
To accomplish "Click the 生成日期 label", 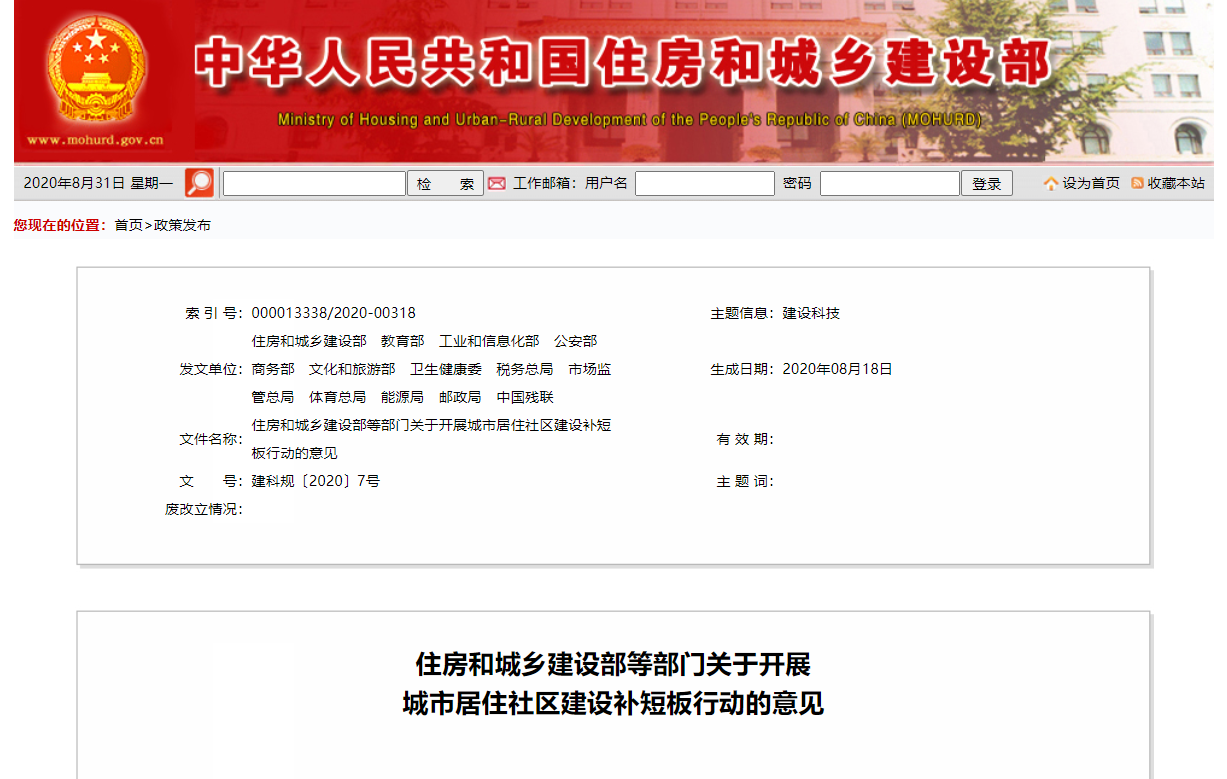I will 742,369.
